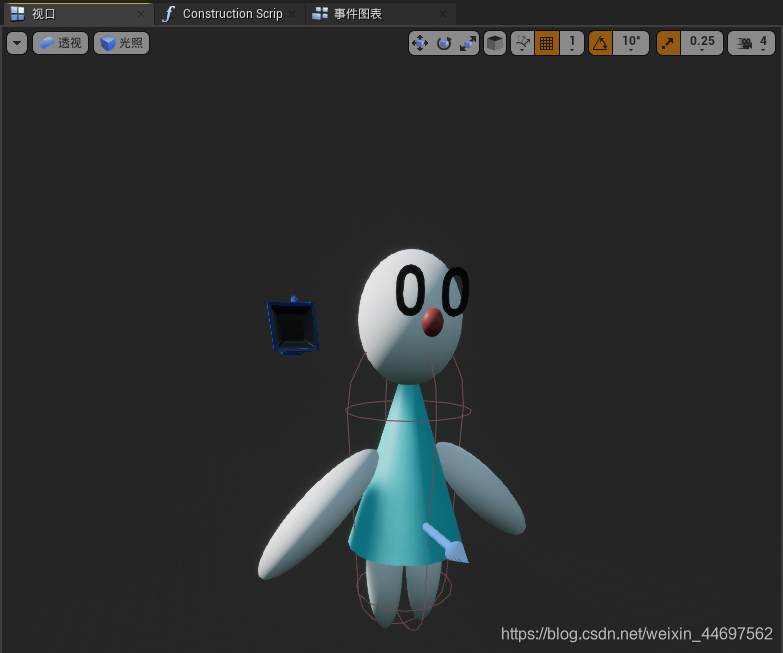Open grid snap size value 1
The image size is (783, 653).
(x=572, y=43)
